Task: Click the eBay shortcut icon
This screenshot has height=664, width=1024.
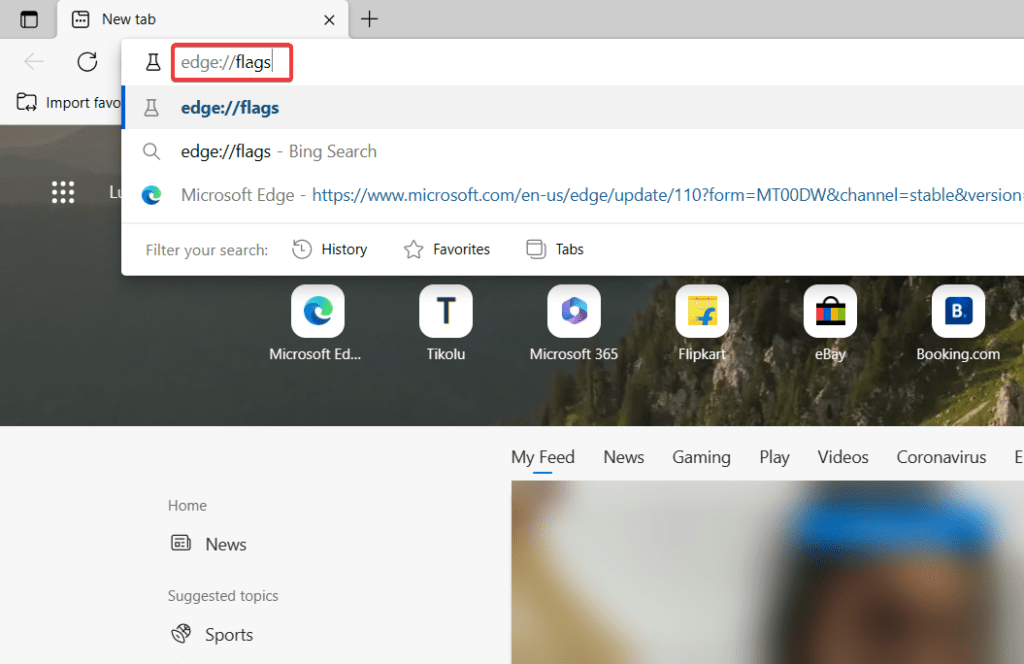Action: (x=829, y=311)
